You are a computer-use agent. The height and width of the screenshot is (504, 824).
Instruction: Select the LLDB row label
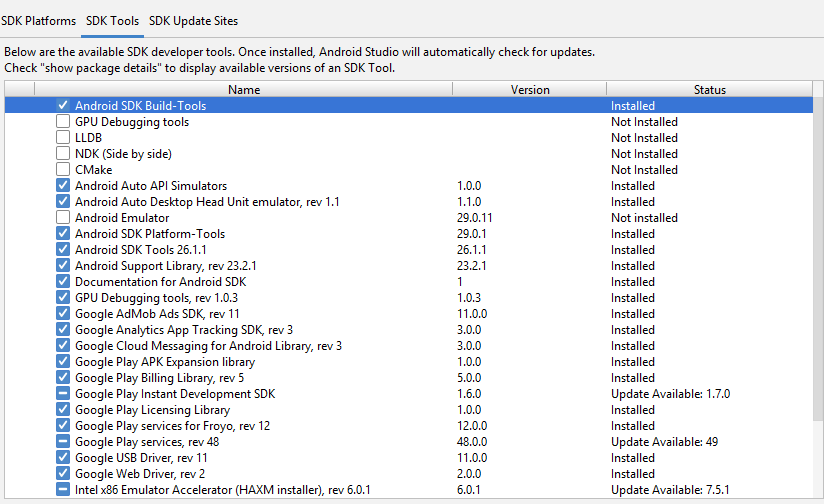(x=88, y=138)
